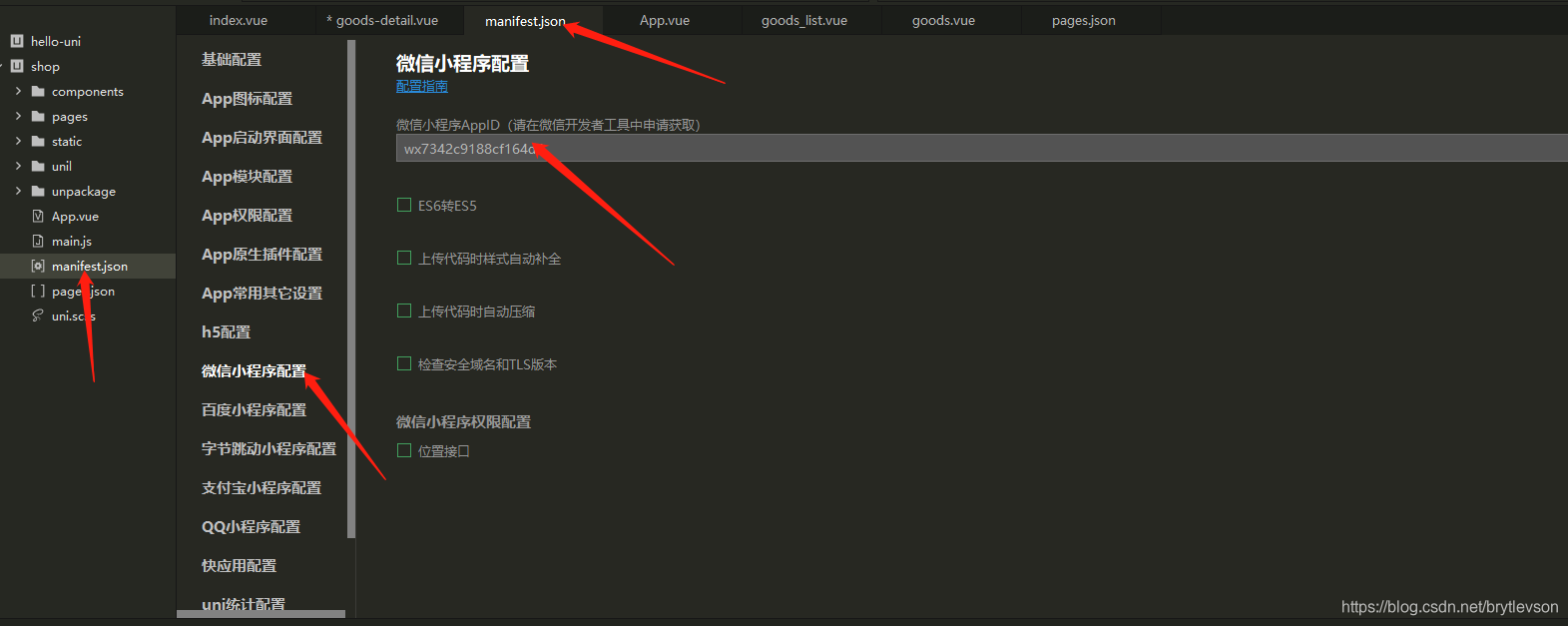
Task: Open App常用其它设置 section
Action: [x=261, y=294]
